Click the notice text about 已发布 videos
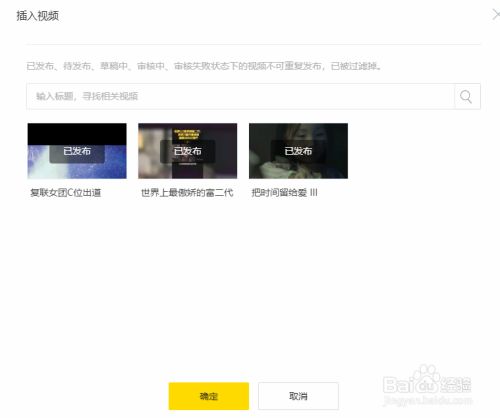 point(204,66)
